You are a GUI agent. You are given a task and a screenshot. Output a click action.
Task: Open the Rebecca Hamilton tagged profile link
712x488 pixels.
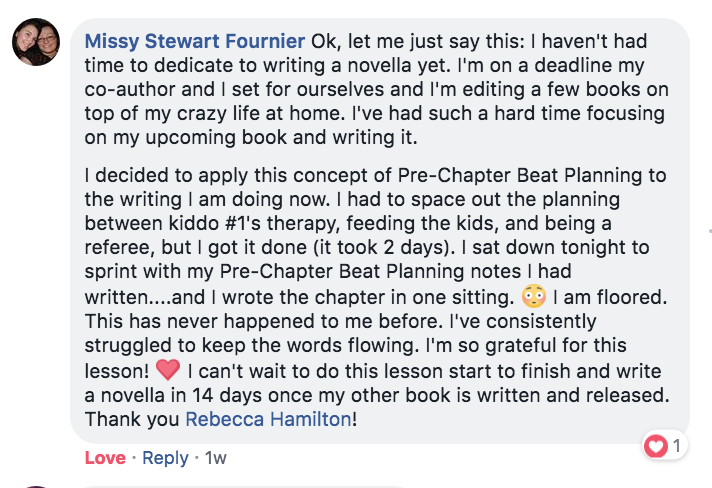point(268,419)
